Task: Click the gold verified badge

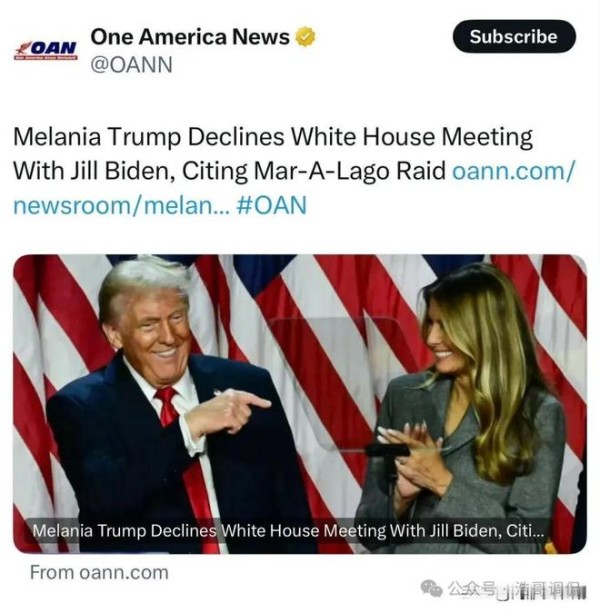Action: (x=305, y=37)
